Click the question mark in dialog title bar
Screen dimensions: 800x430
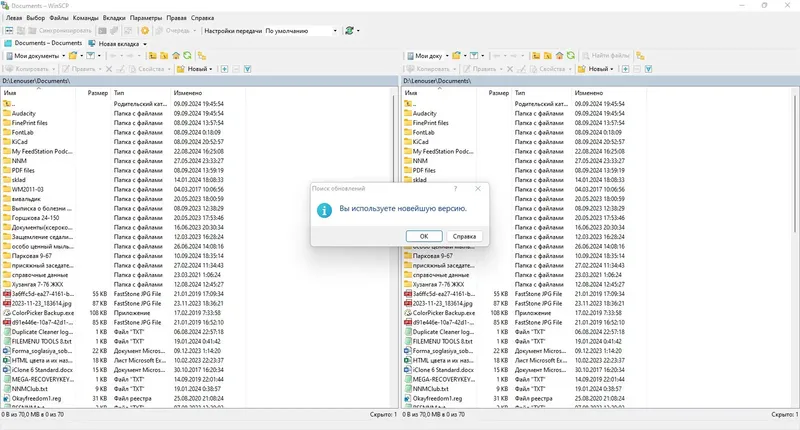455,189
